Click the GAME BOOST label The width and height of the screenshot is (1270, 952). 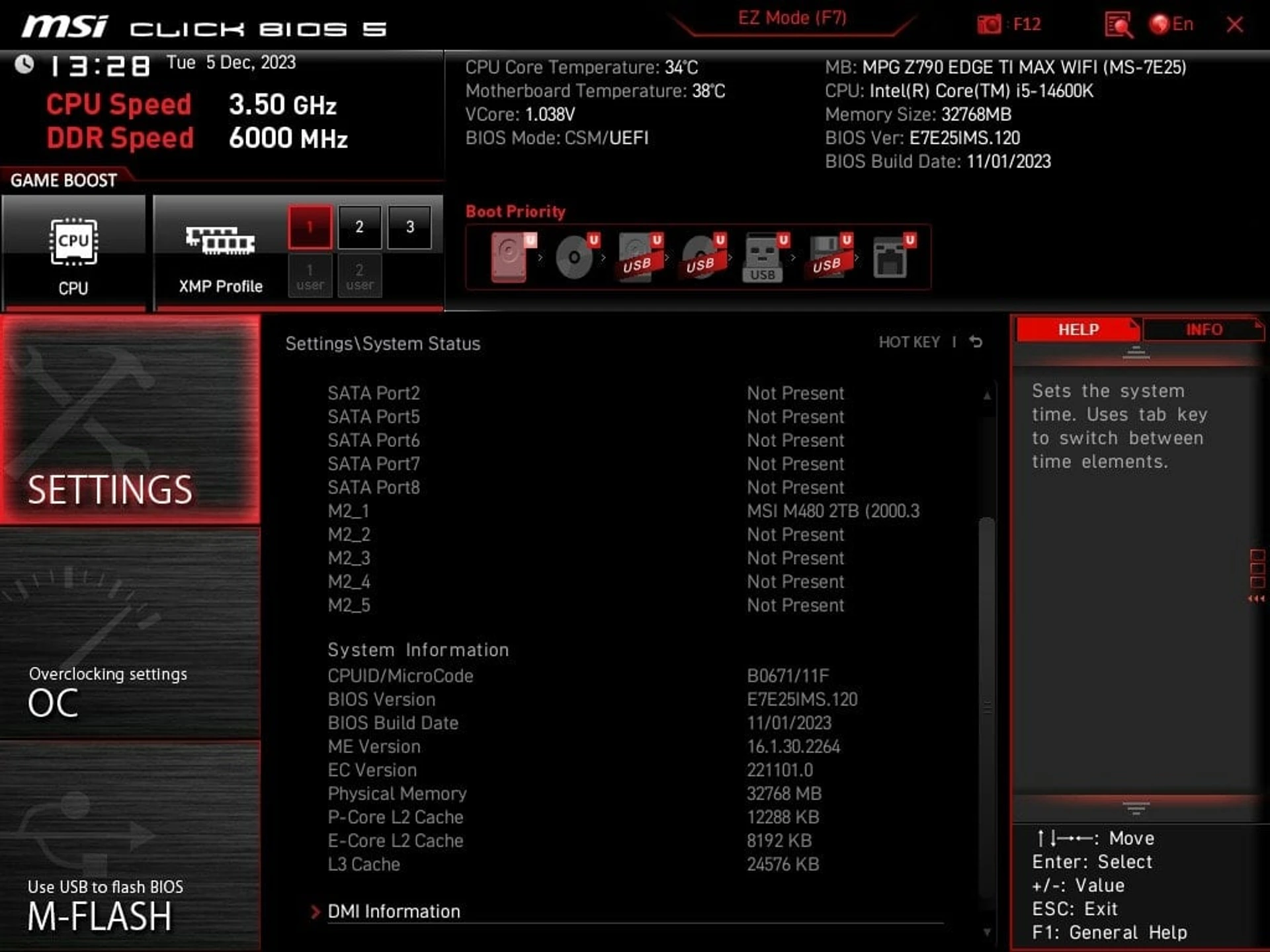63,180
